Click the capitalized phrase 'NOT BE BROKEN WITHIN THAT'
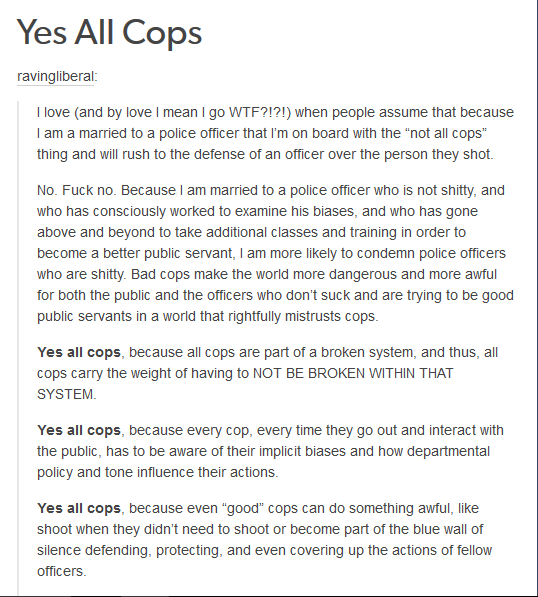Image resolution: width=538 pixels, height=597 pixels. point(353,374)
